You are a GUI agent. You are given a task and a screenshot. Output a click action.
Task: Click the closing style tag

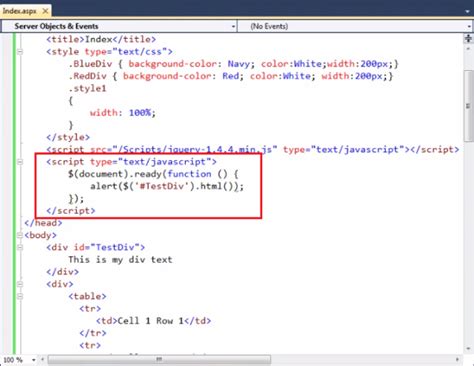(x=68, y=137)
